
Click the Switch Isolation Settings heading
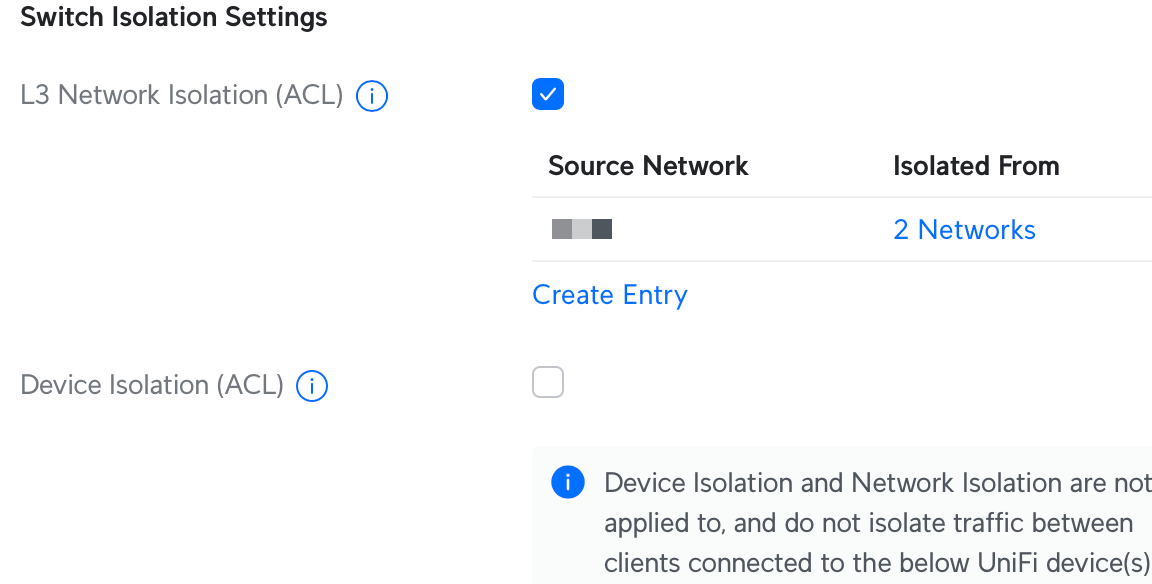(174, 17)
